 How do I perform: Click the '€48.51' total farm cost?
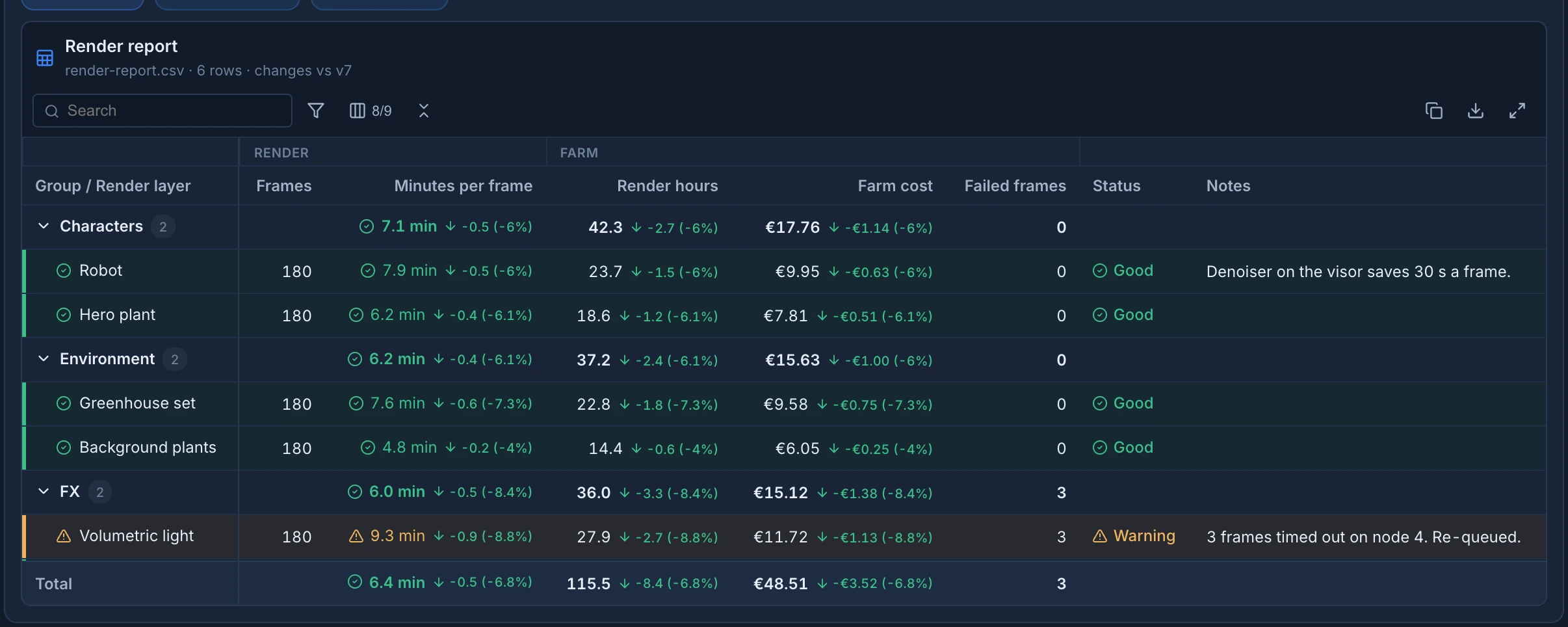780,583
